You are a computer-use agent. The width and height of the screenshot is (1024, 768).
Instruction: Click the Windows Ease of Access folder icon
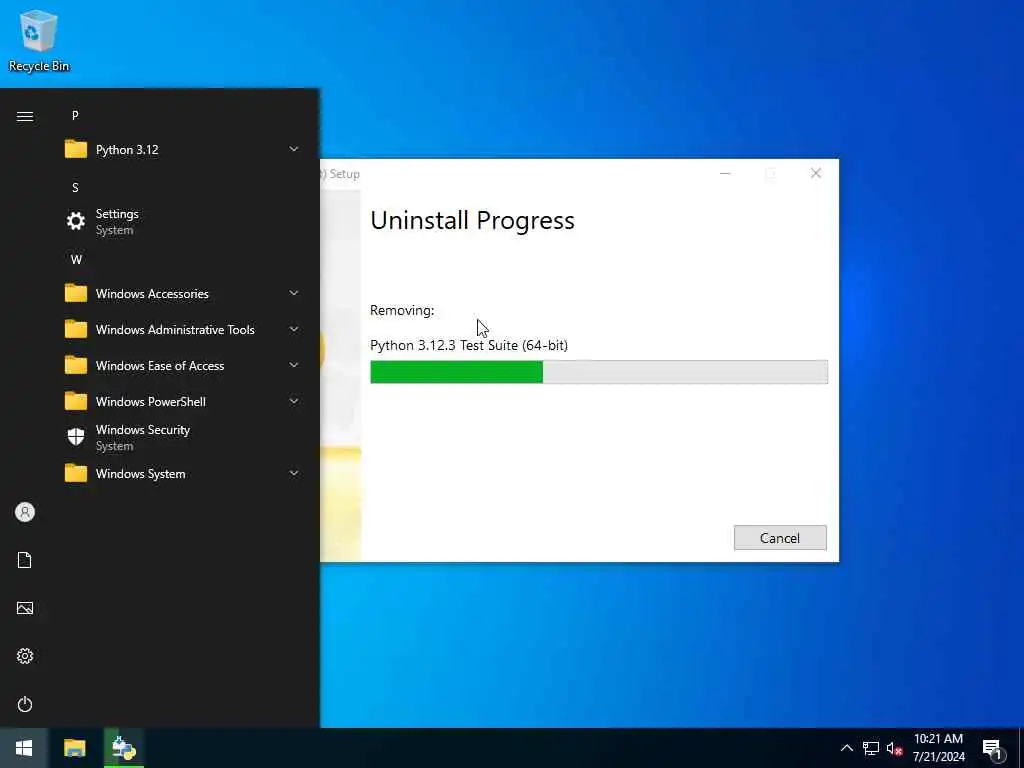pos(76,365)
